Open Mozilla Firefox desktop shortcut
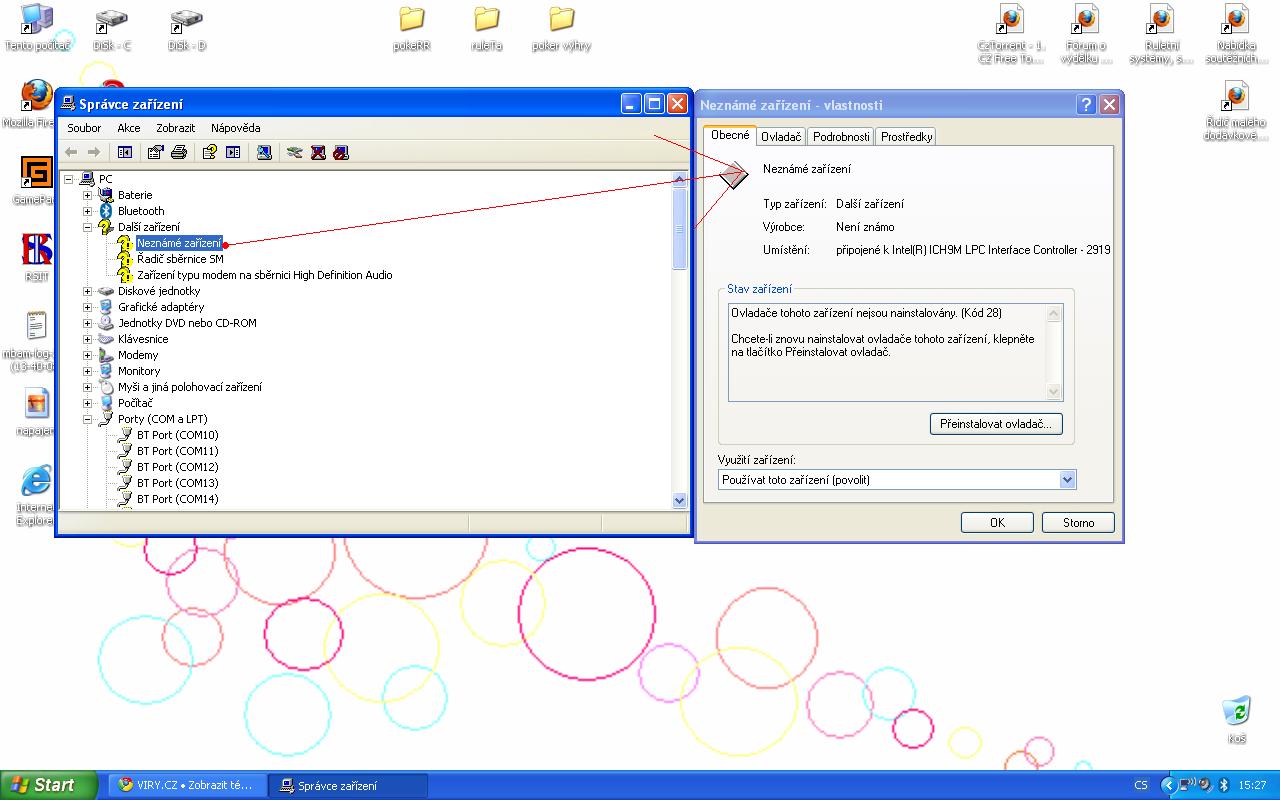This screenshot has width=1280, height=800. tap(36, 97)
